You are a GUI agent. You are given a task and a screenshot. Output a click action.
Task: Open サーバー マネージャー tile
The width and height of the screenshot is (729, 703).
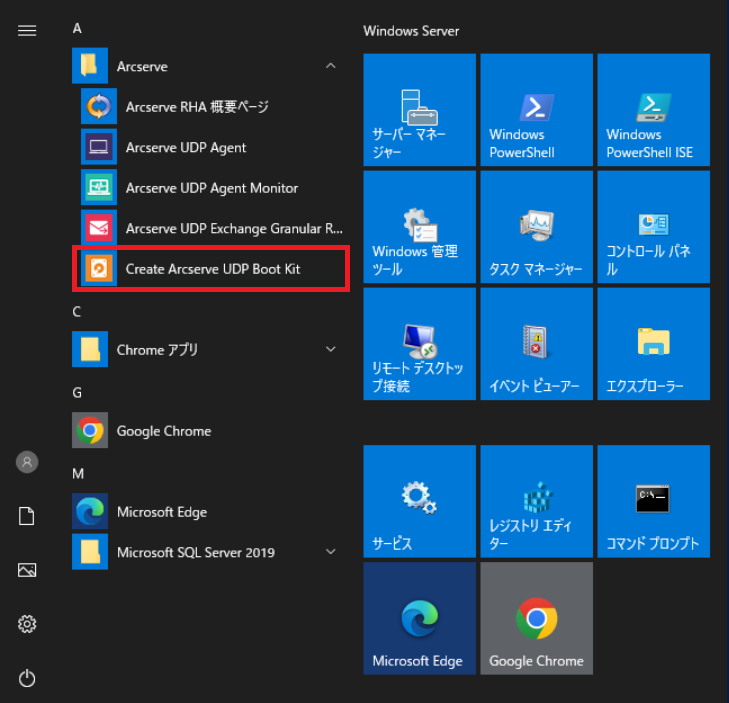pos(419,110)
